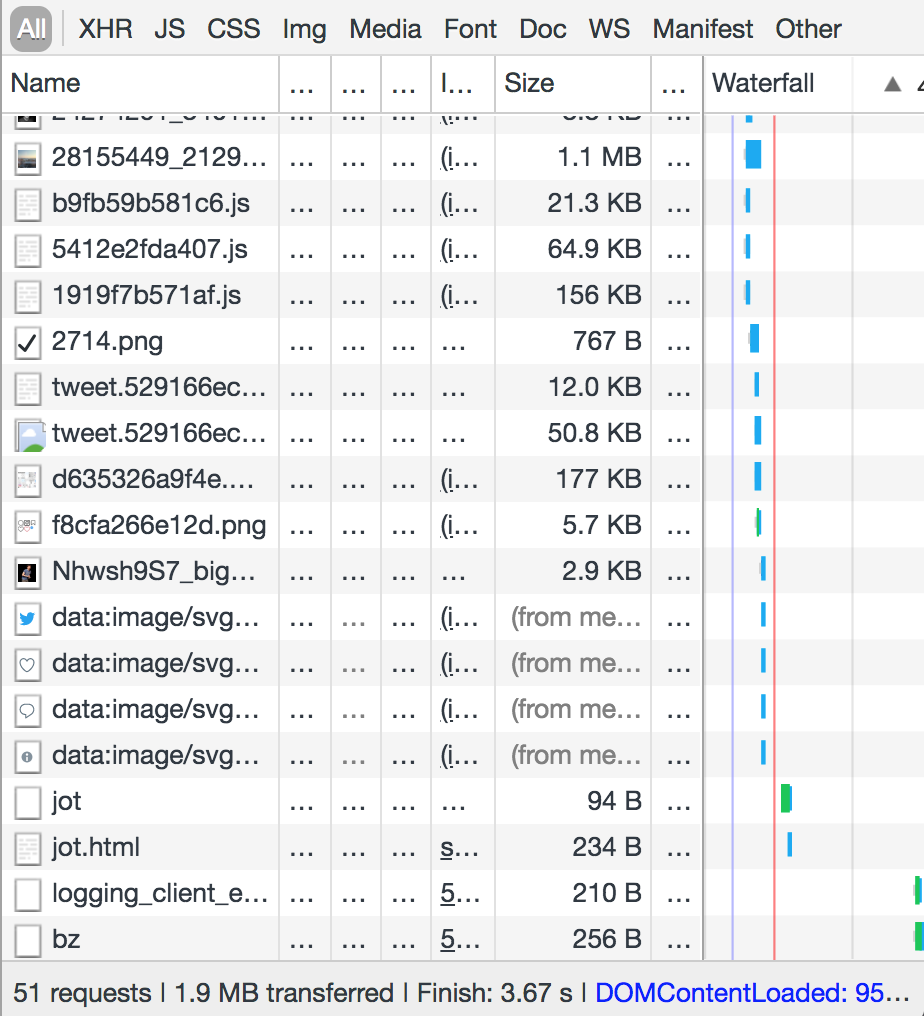Show only Img requests
The height and width of the screenshot is (1016, 924).
tap(305, 30)
